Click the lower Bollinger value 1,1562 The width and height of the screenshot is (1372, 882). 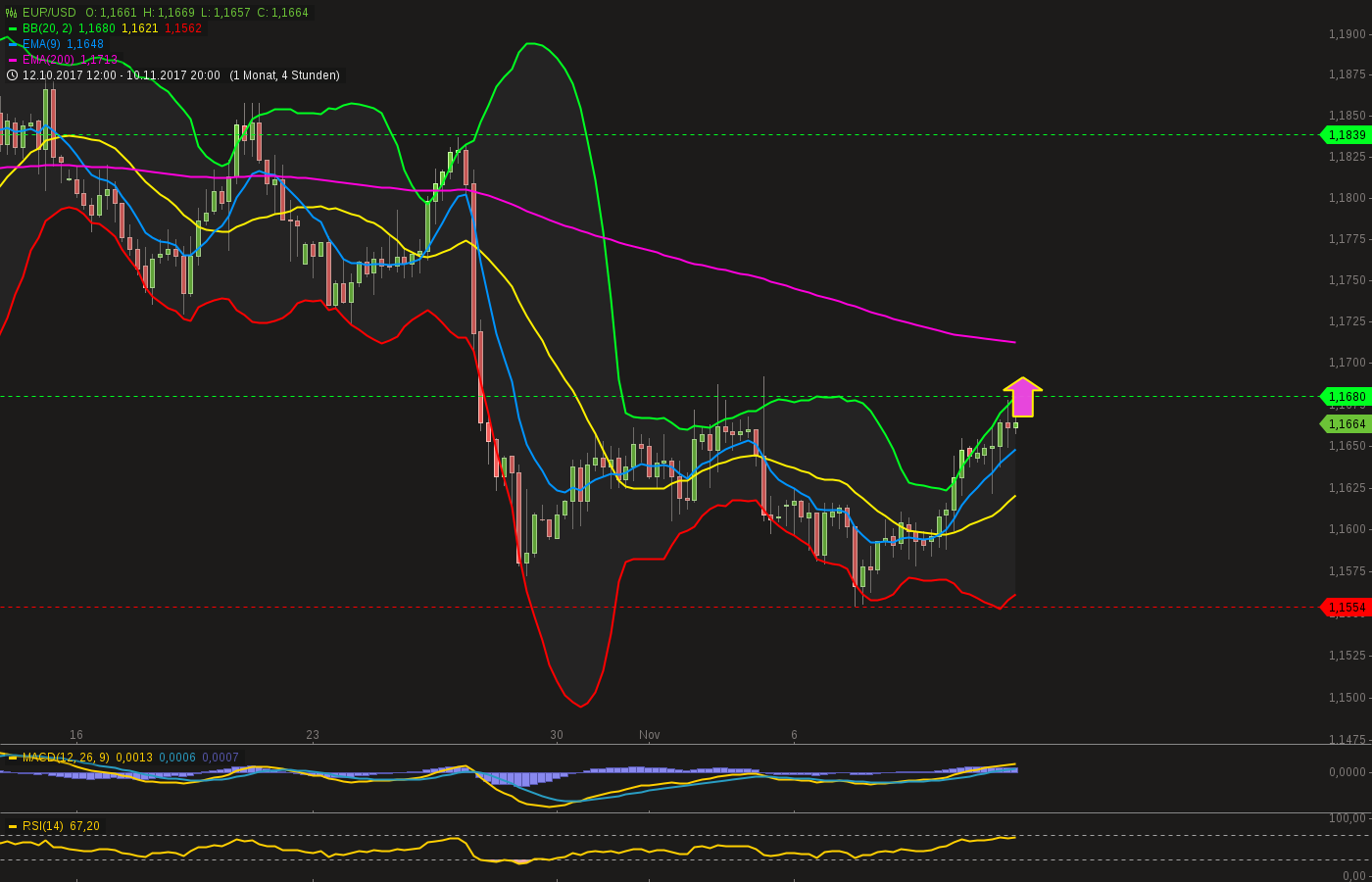tap(183, 28)
